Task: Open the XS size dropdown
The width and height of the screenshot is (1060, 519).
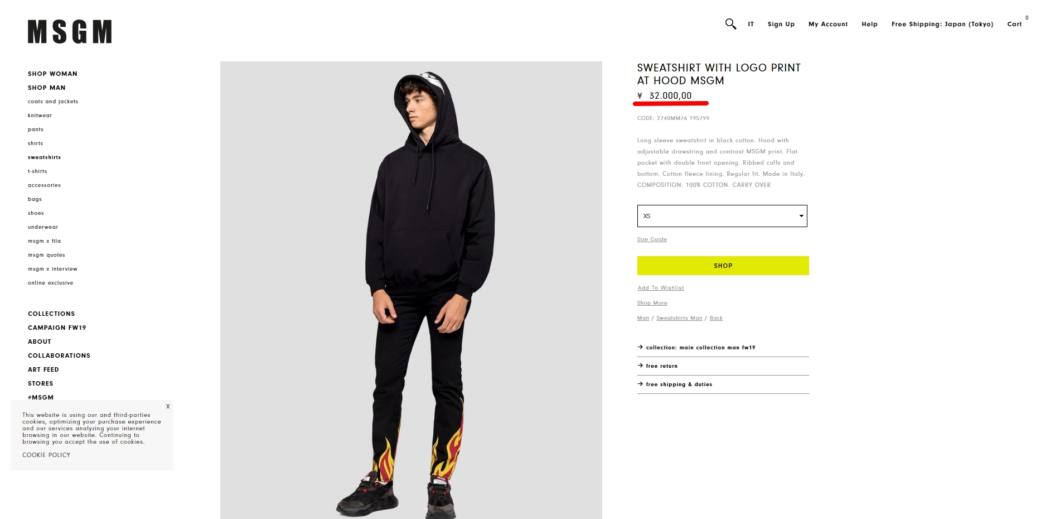Action: point(722,216)
